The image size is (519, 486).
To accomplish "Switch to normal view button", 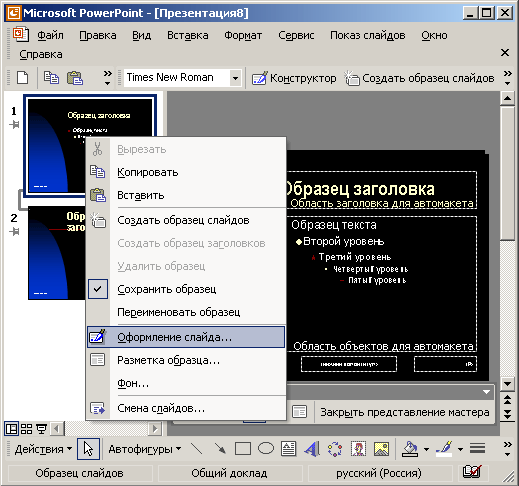I will point(12,429).
